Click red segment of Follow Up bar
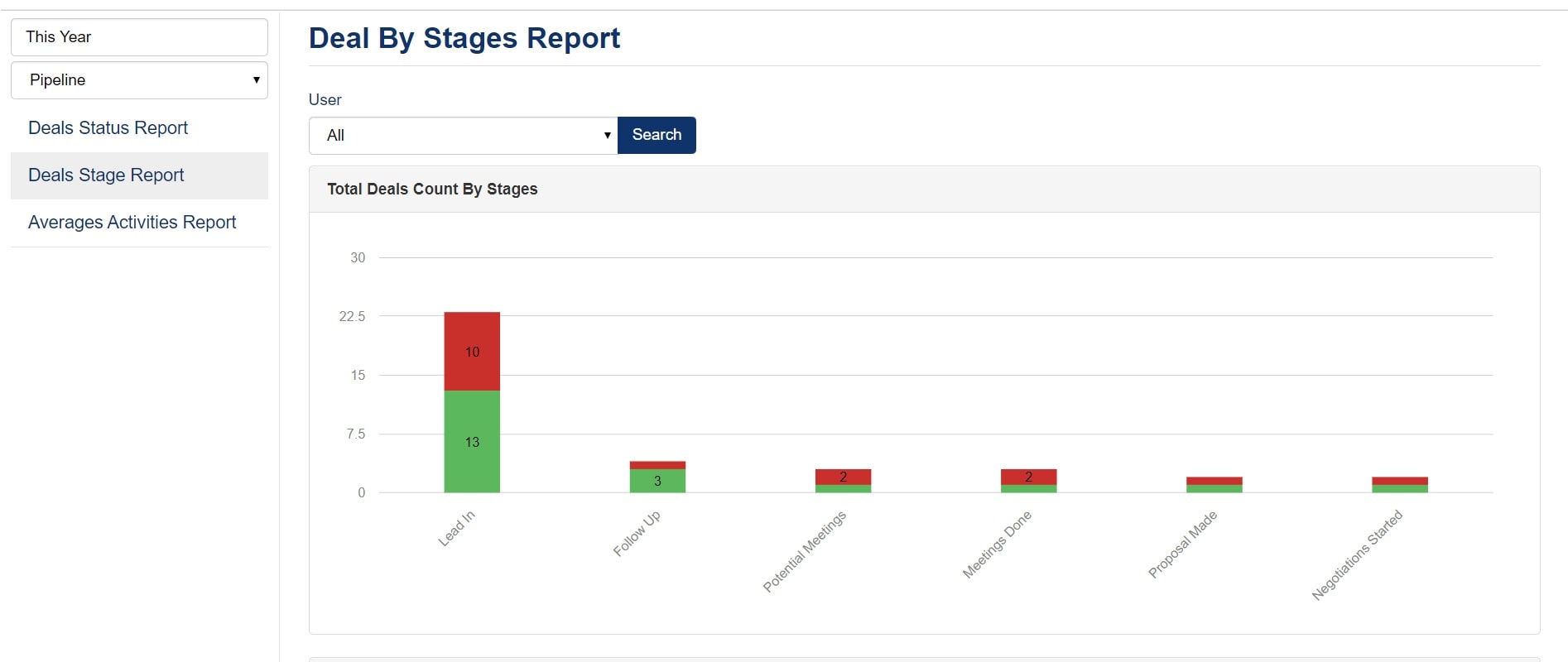Viewport: 1568px width, 662px height. pyautogui.click(x=657, y=465)
